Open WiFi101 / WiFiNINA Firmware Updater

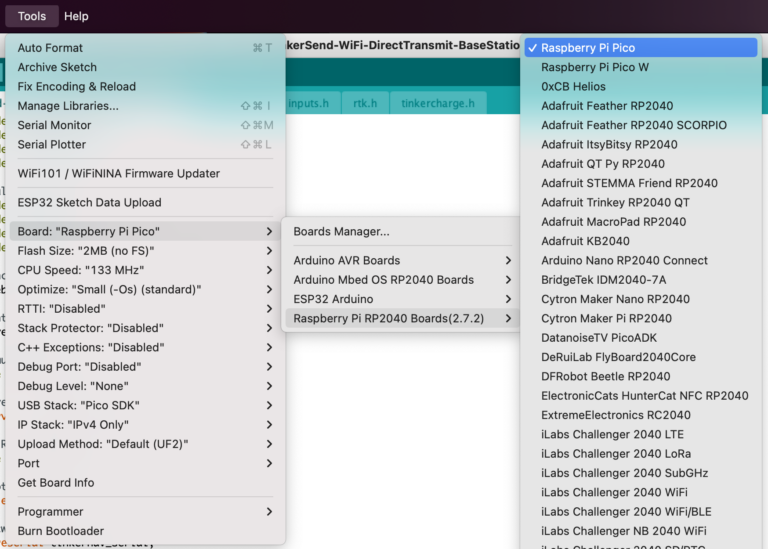pyautogui.click(x=145, y=173)
